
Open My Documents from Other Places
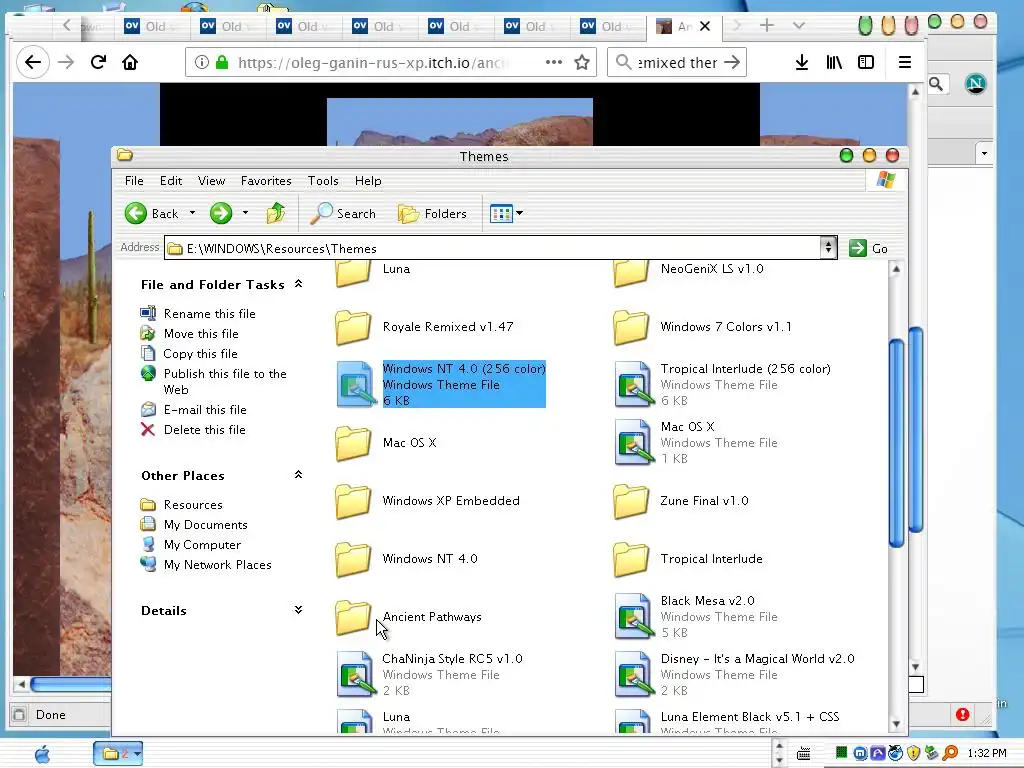(205, 525)
